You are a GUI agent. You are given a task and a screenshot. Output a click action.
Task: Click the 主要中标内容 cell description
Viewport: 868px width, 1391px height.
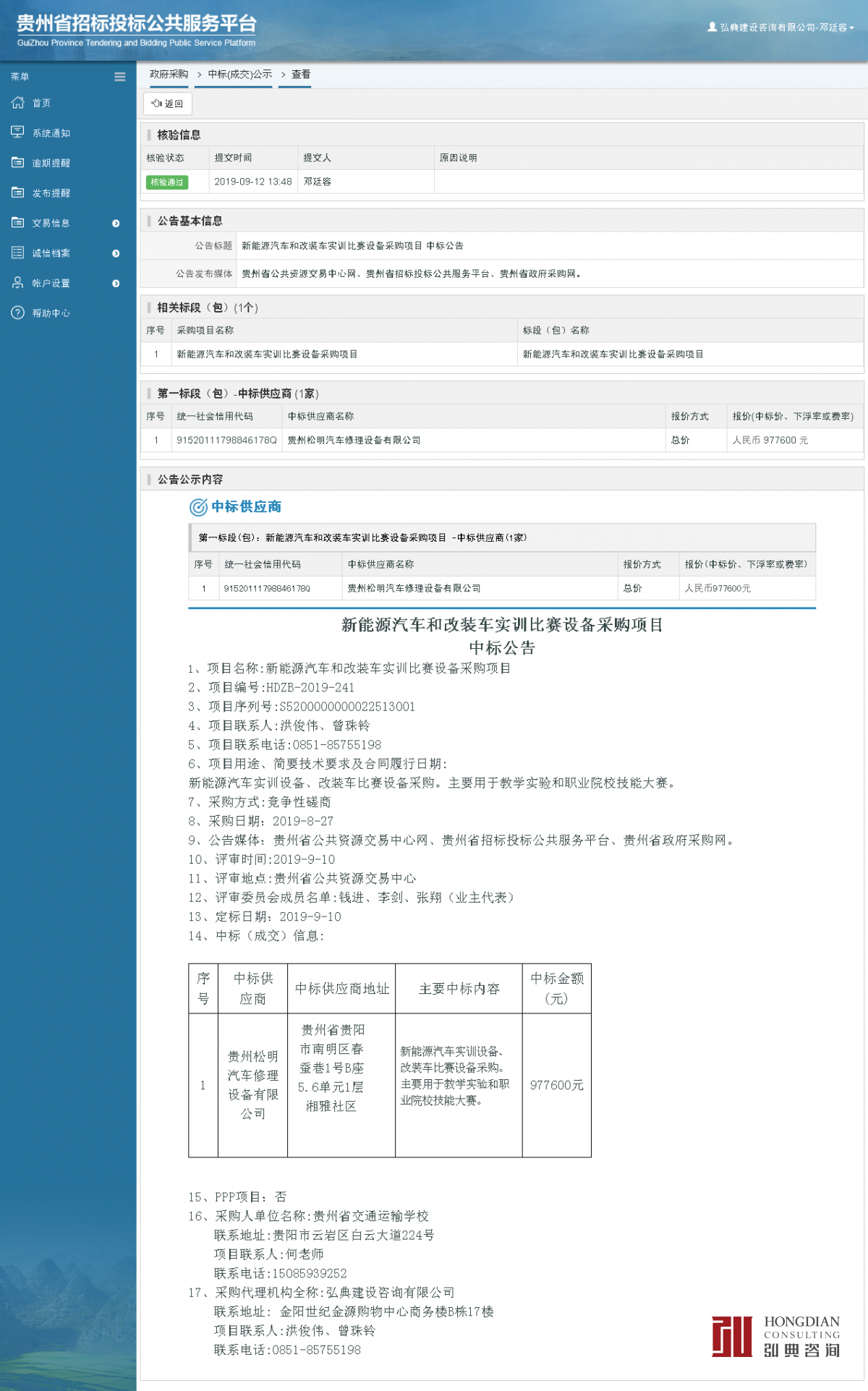click(455, 1076)
